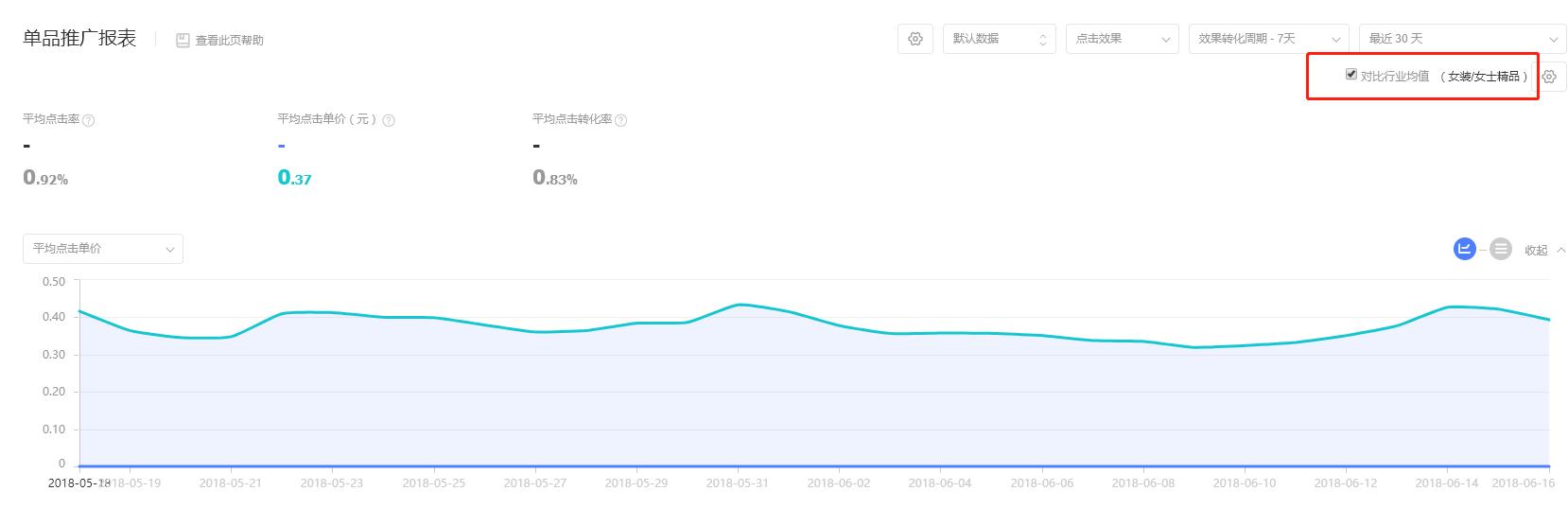Uncheck the 对比行业均值 checkbox
1568x526 pixels.
pyautogui.click(x=1351, y=74)
